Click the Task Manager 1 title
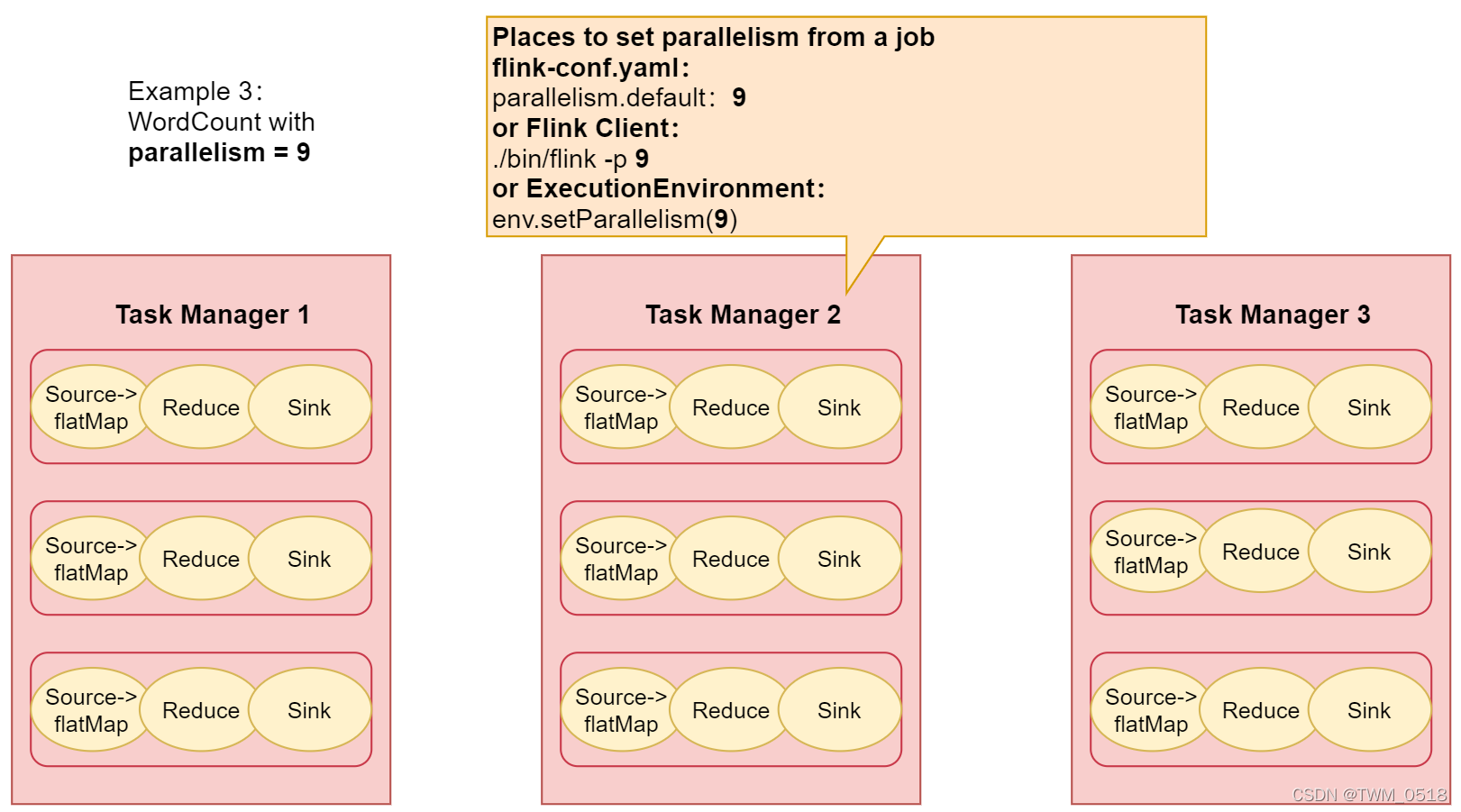Screen dimensions: 1461x812 (212, 315)
